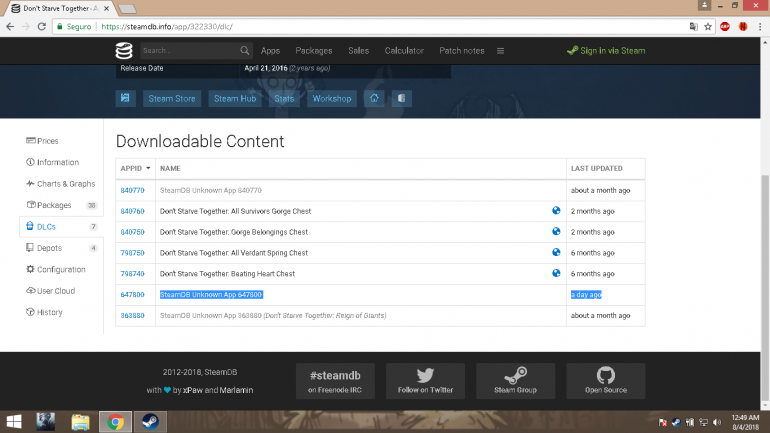The height and width of the screenshot is (433, 770).
Task: Select Packages tab in the sidebar
Action: [61, 205]
